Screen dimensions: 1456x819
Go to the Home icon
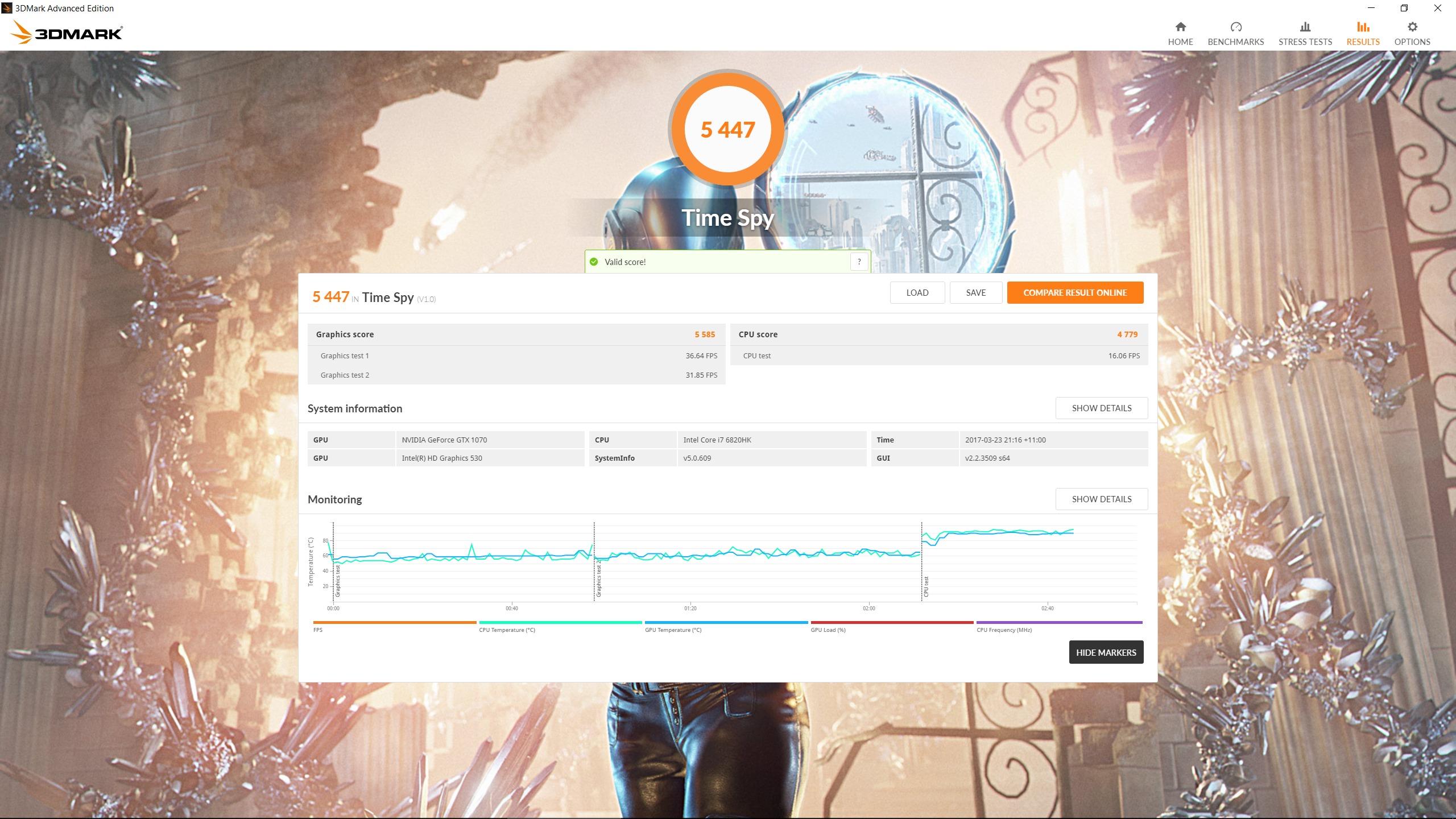click(x=1180, y=27)
